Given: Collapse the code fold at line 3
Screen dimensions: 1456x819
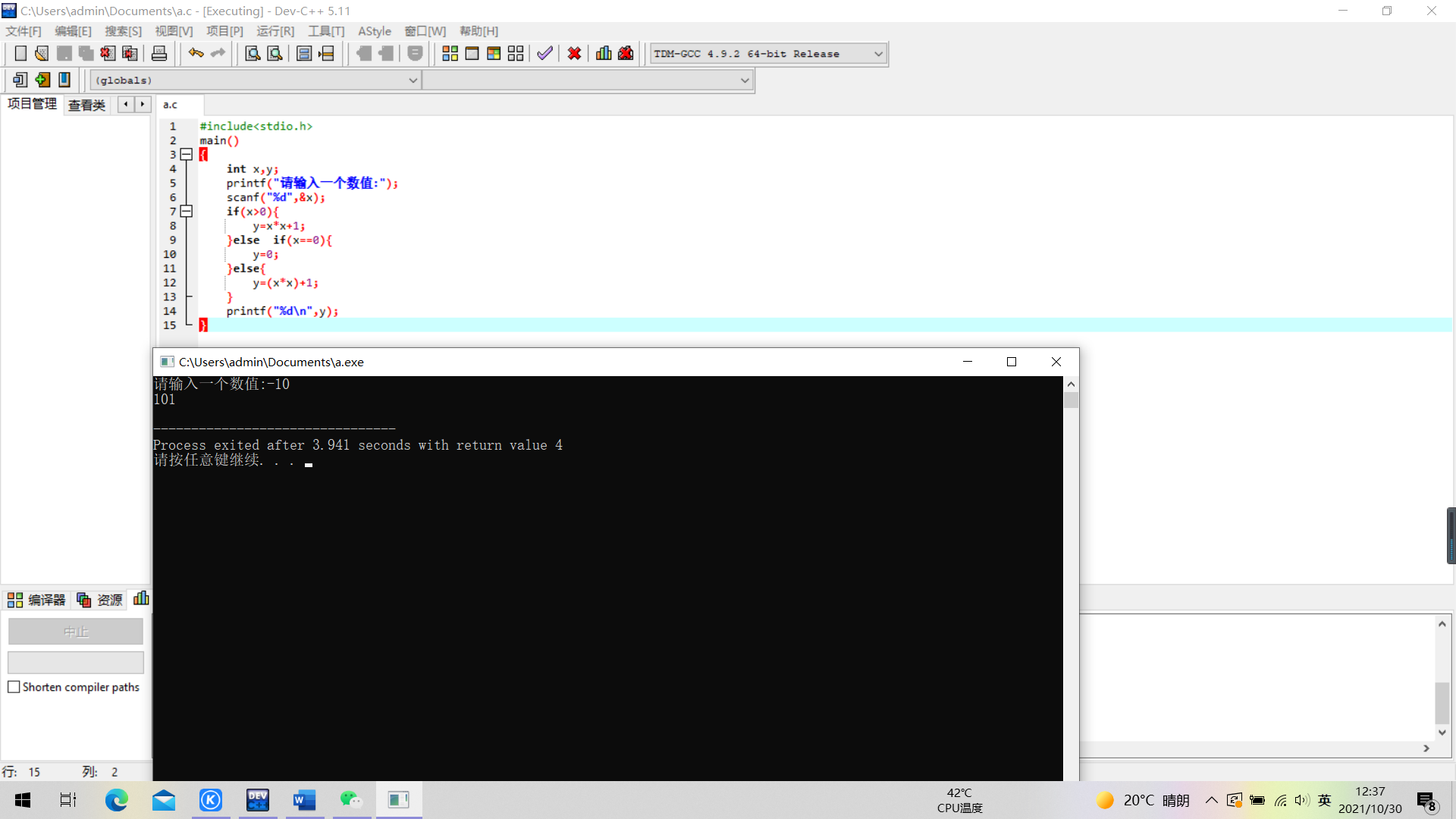Looking at the screenshot, I should (x=187, y=155).
